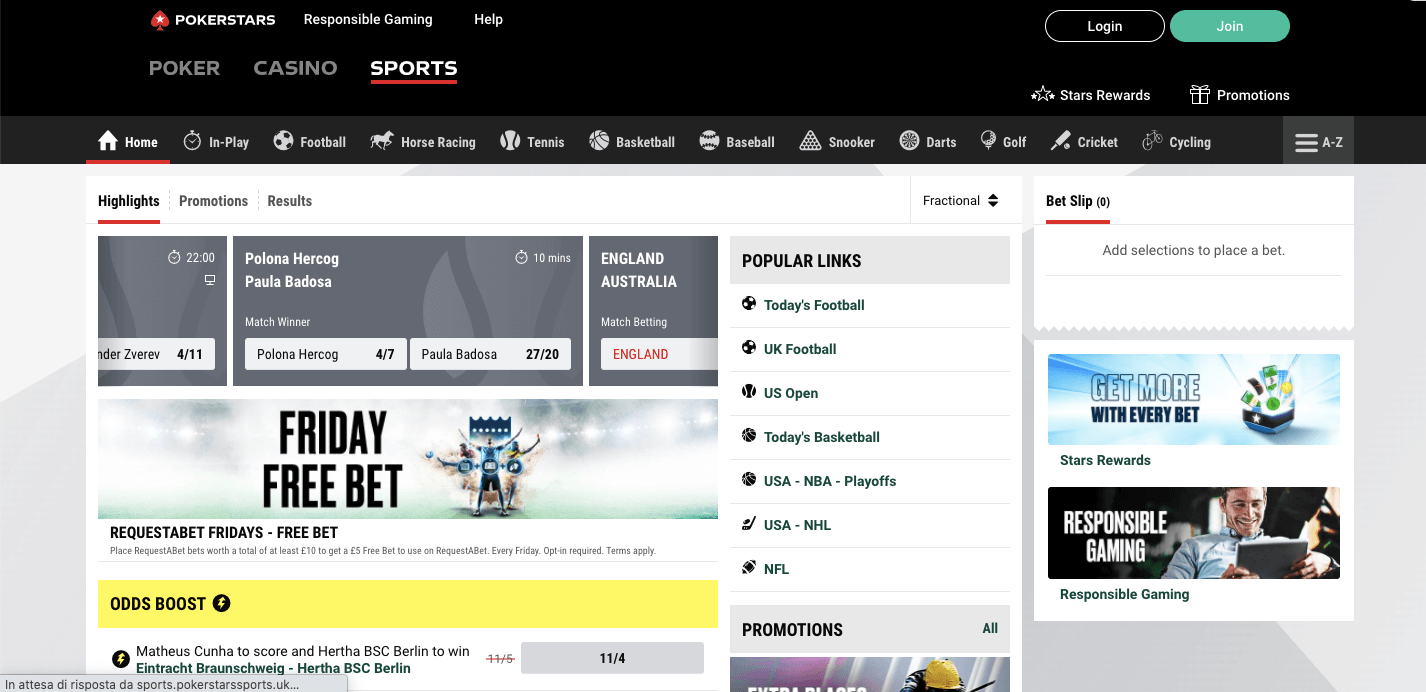Open Eintracht Braunschweig - Hertha BSC Berlin link
Screen dimensions: 1426x692
coord(273,668)
